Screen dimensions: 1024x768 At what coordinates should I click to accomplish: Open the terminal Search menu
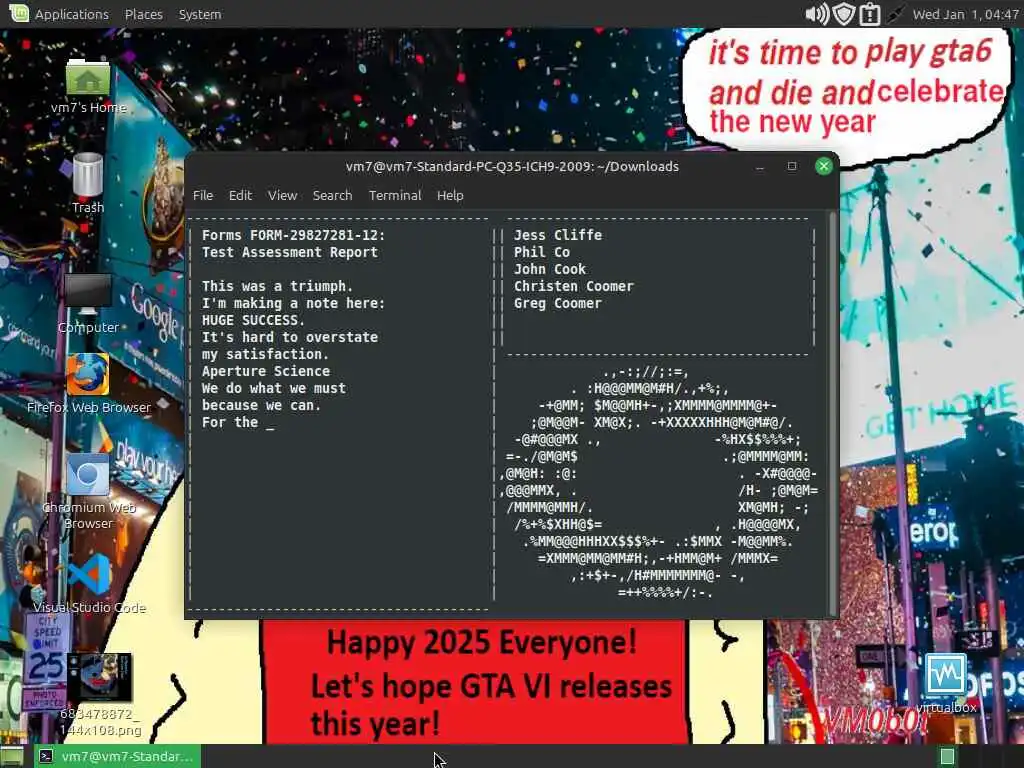pyautogui.click(x=332, y=195)
